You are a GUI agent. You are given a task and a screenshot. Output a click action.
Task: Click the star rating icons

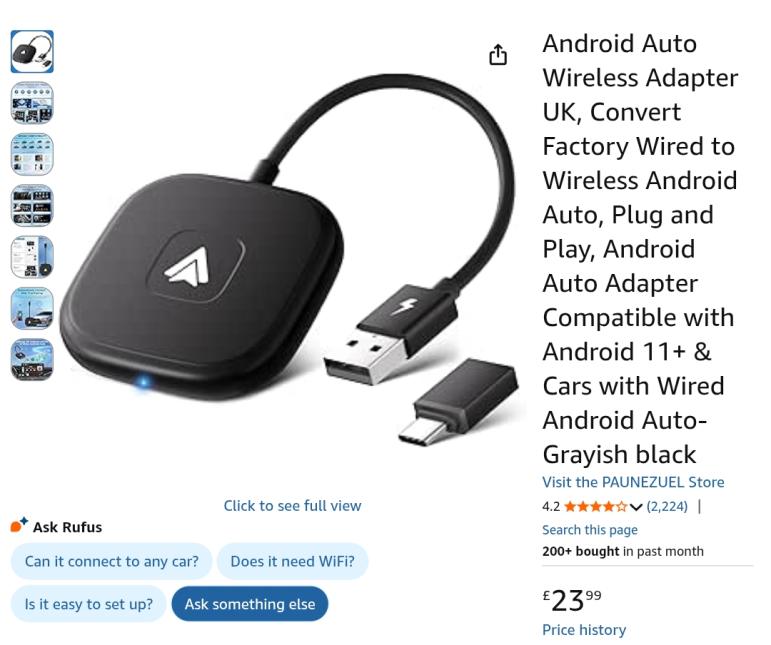click(x=595, y=506)
